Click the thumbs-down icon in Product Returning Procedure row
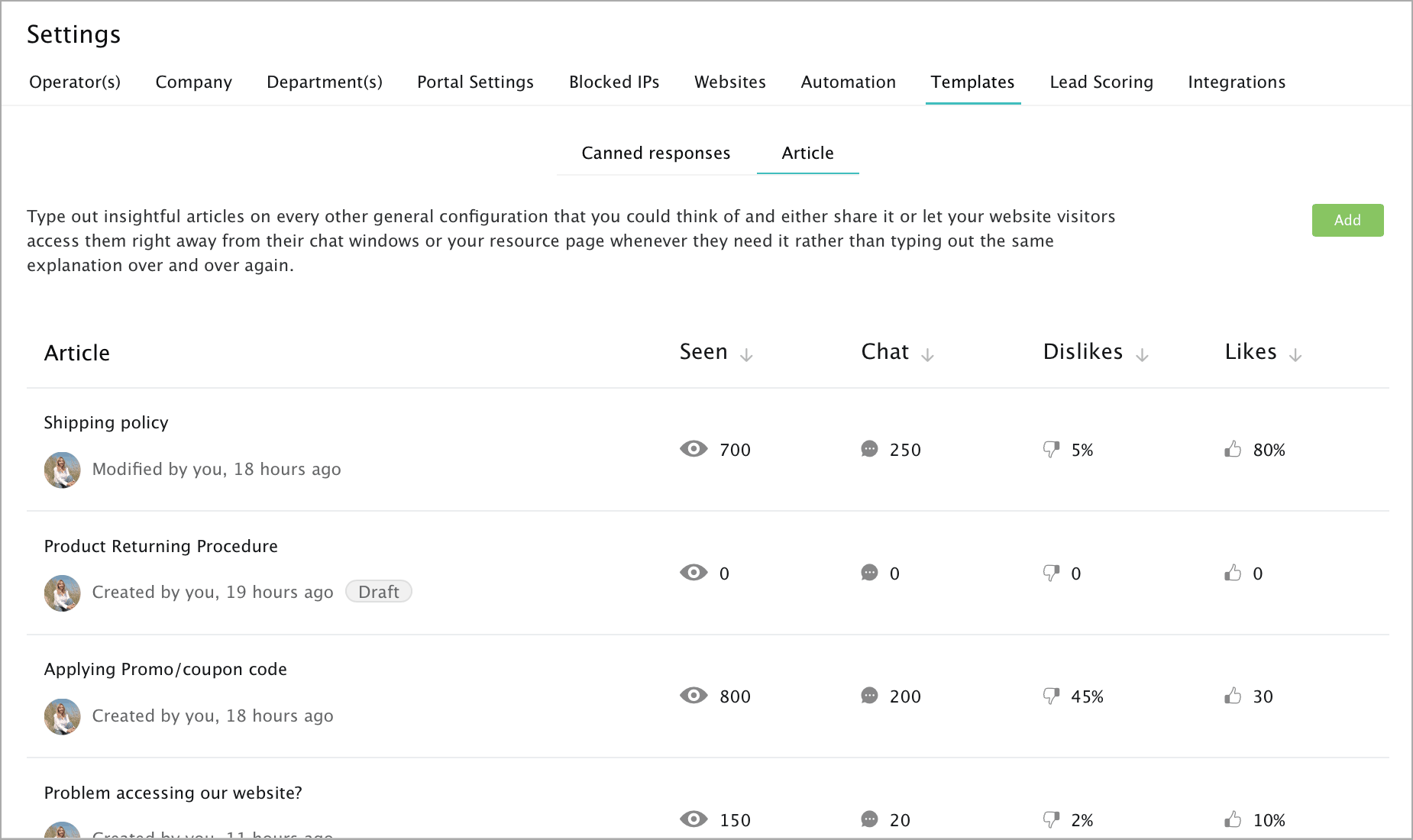 click(1052, 573)
